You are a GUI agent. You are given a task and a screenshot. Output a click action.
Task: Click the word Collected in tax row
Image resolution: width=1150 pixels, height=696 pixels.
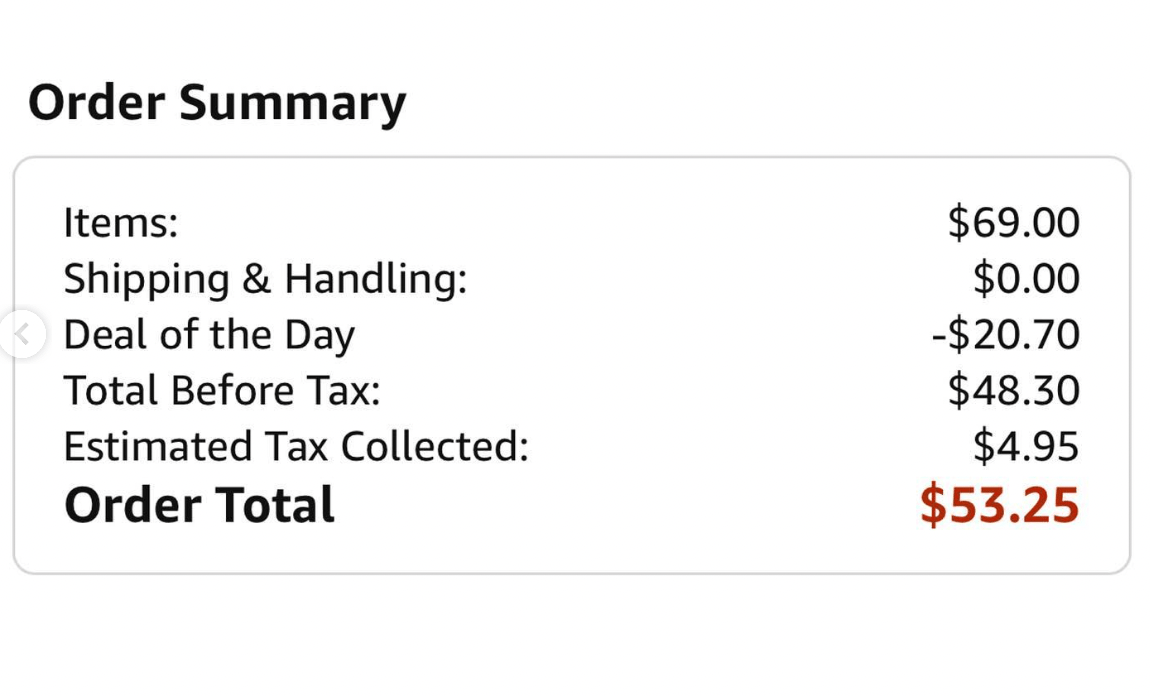point(435,446)
